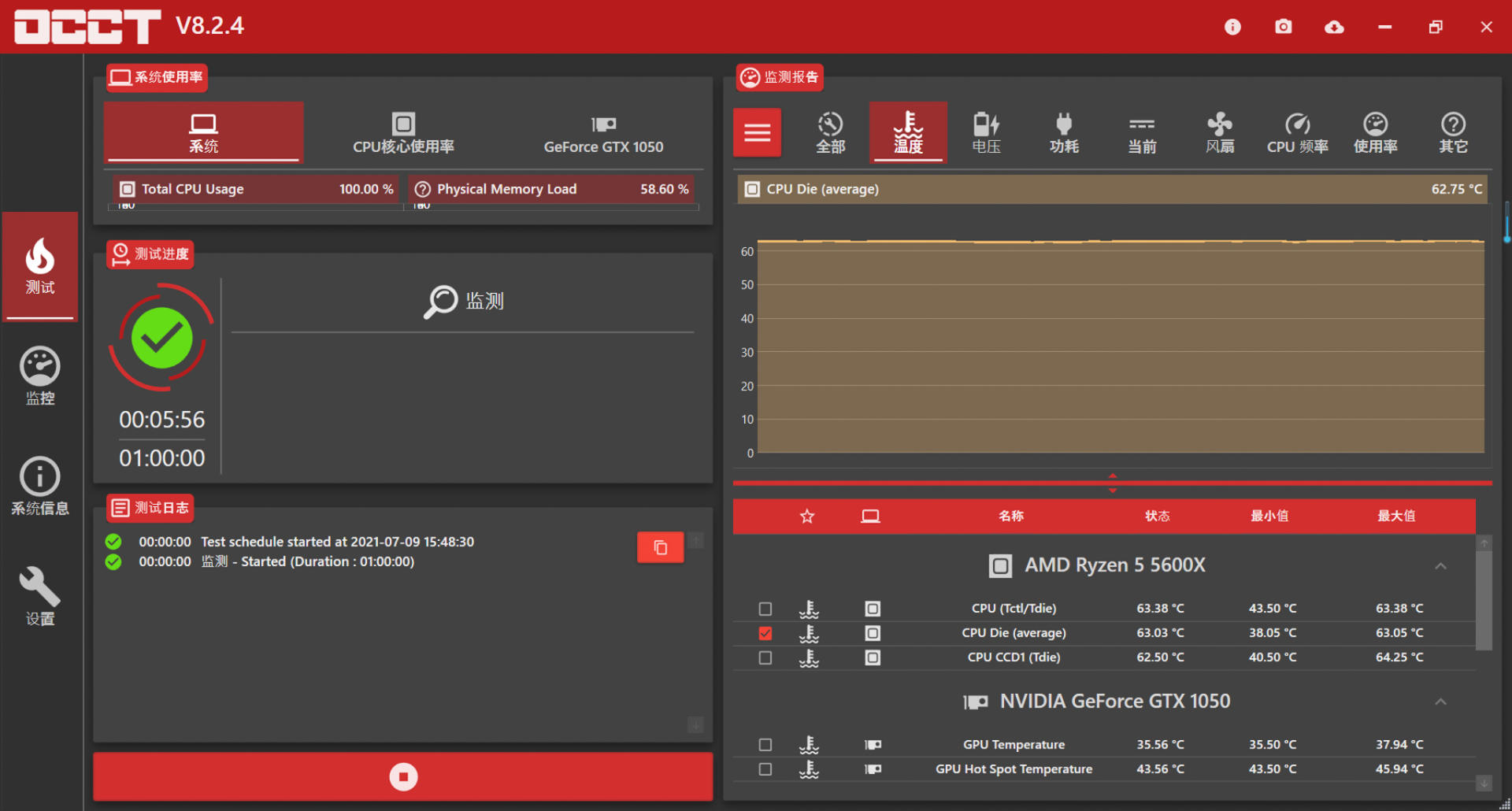Click thermometer icon in CPU Die (average) row
This screenshot has height=811, width=1512.
809,633
